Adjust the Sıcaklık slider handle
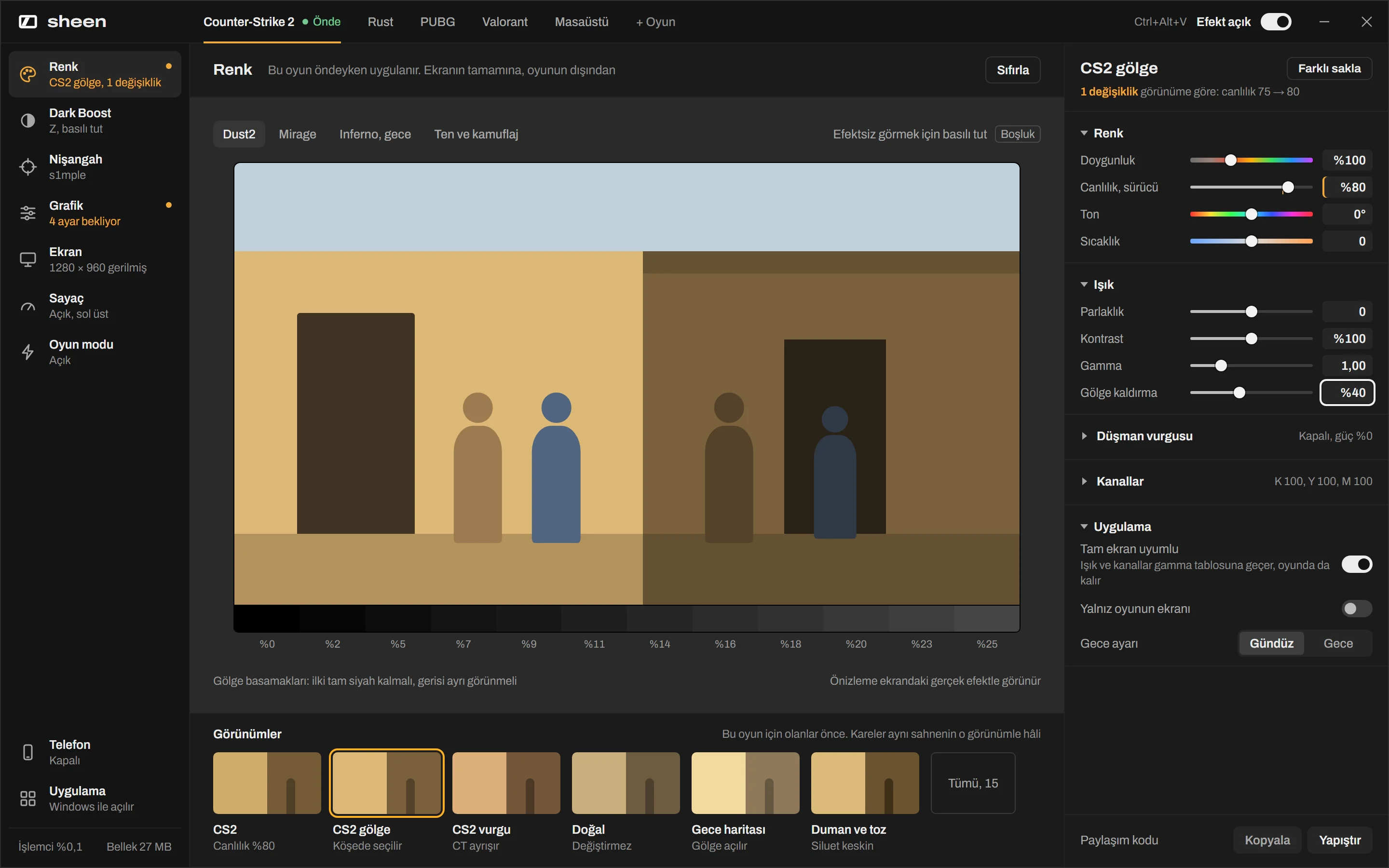 1252,241
